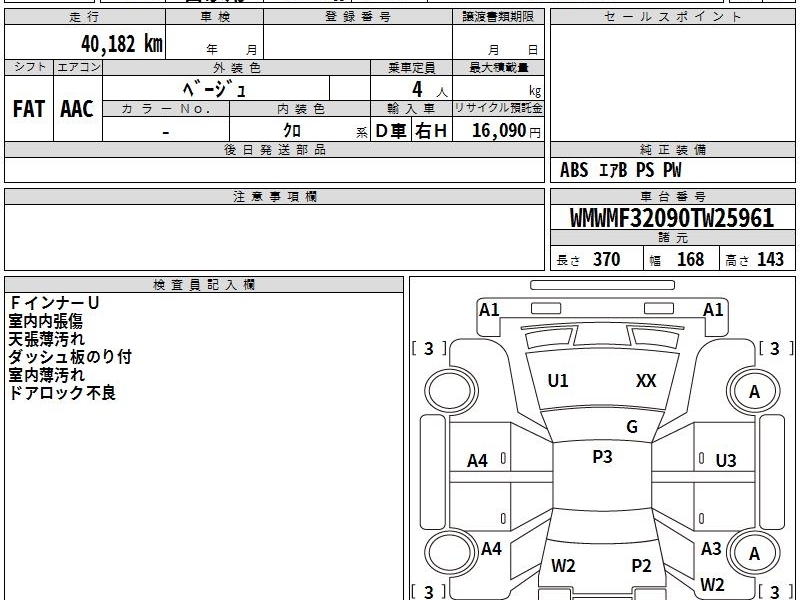Click the U3 mark on the door
Viewport: 800px width, 600px height.
point(726,461)
